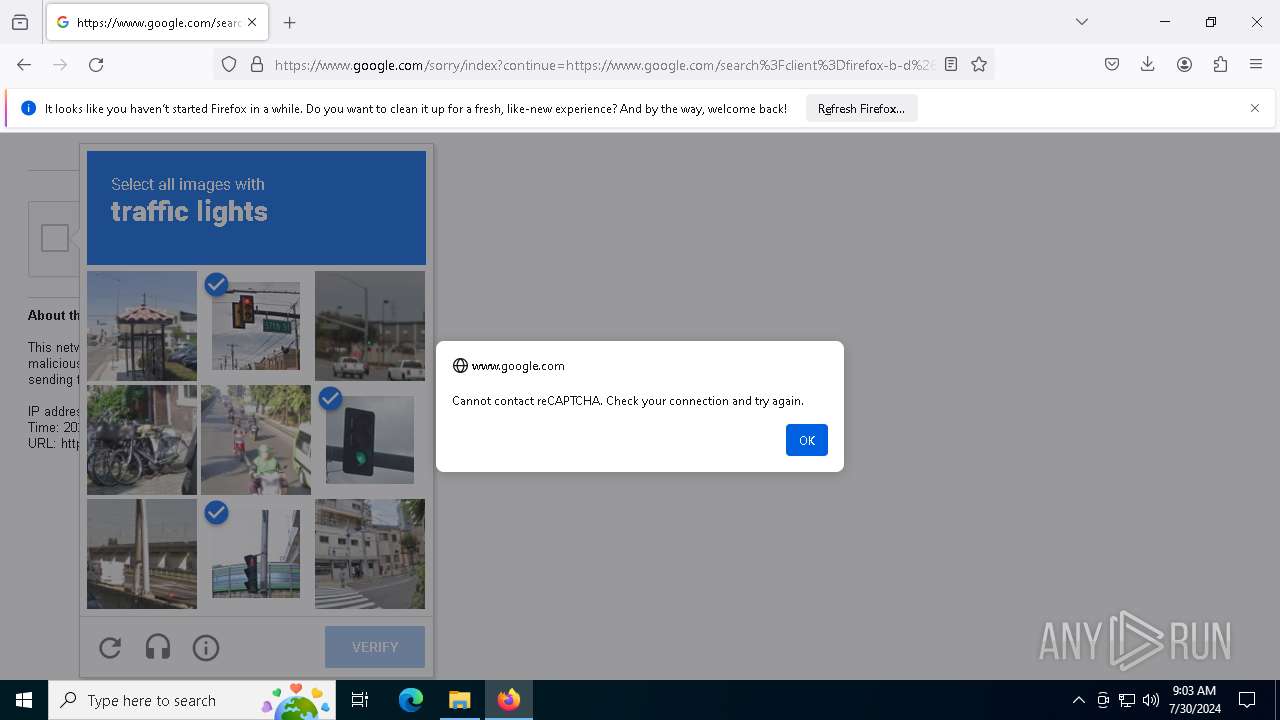Show hidden system tray icons
Screen dimensions: 1280x720
click(x=1078, y=700)
